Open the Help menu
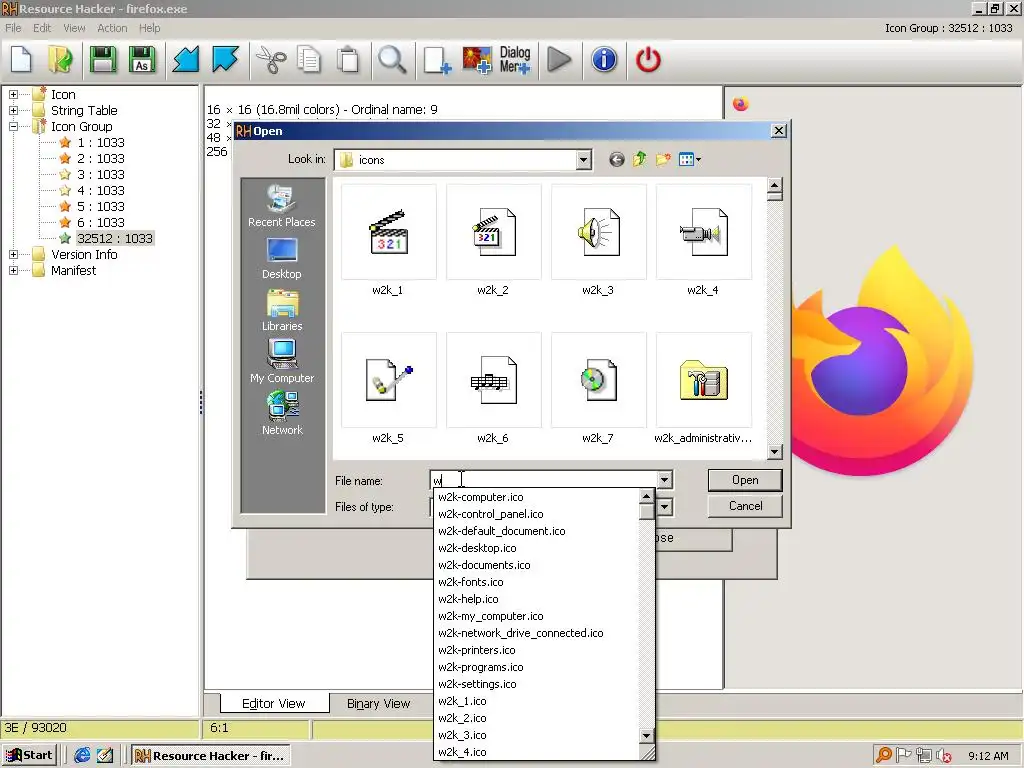 point(150,28)
